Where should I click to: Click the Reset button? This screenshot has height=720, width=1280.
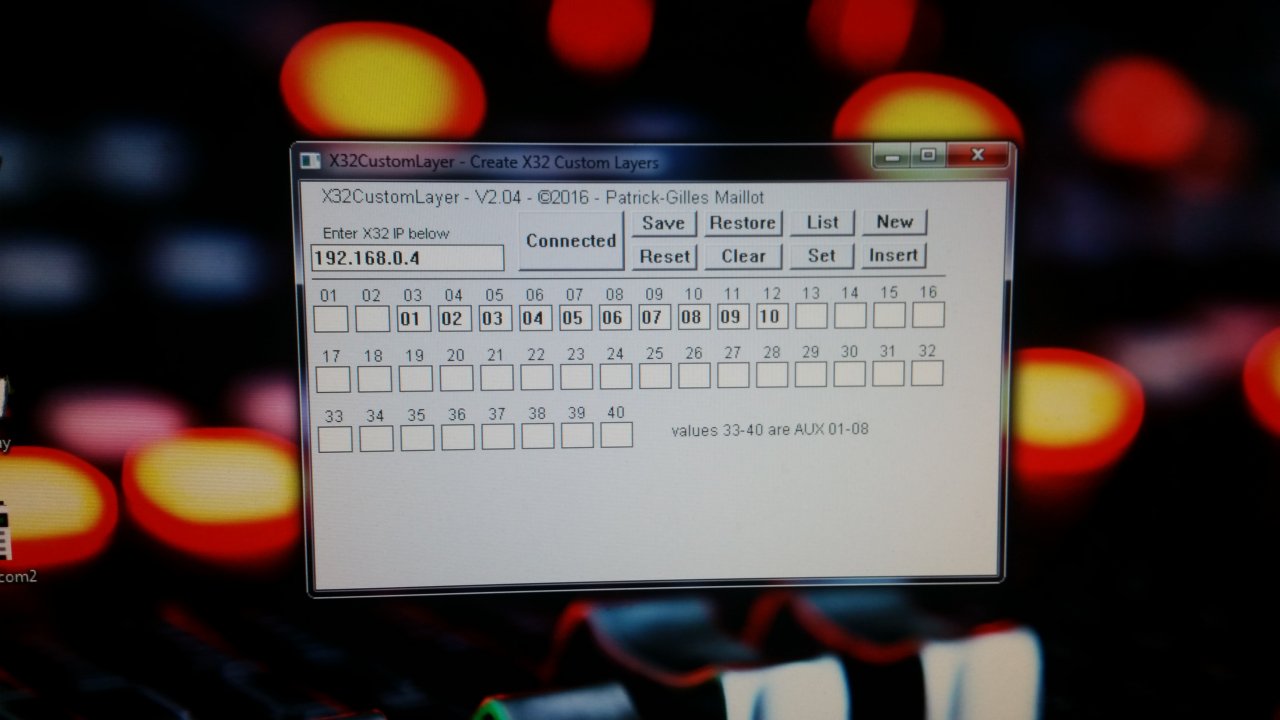665,256
